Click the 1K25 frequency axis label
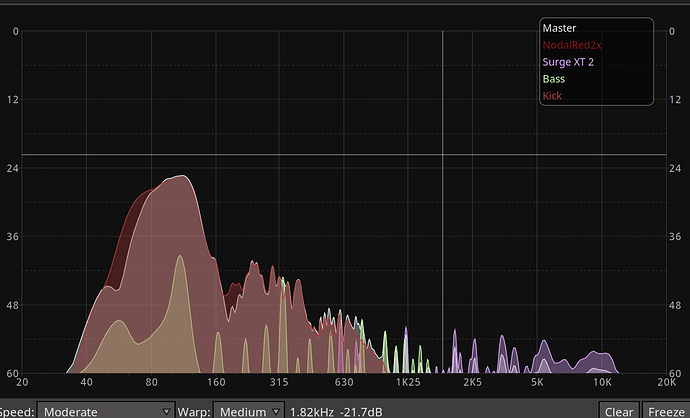 [407, 383]
